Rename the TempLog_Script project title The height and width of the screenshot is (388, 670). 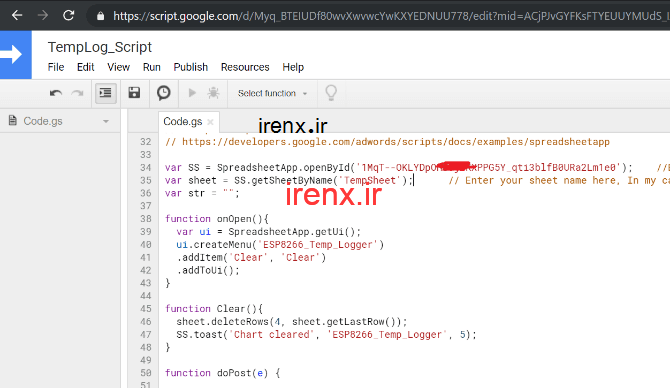coord(100,47)
